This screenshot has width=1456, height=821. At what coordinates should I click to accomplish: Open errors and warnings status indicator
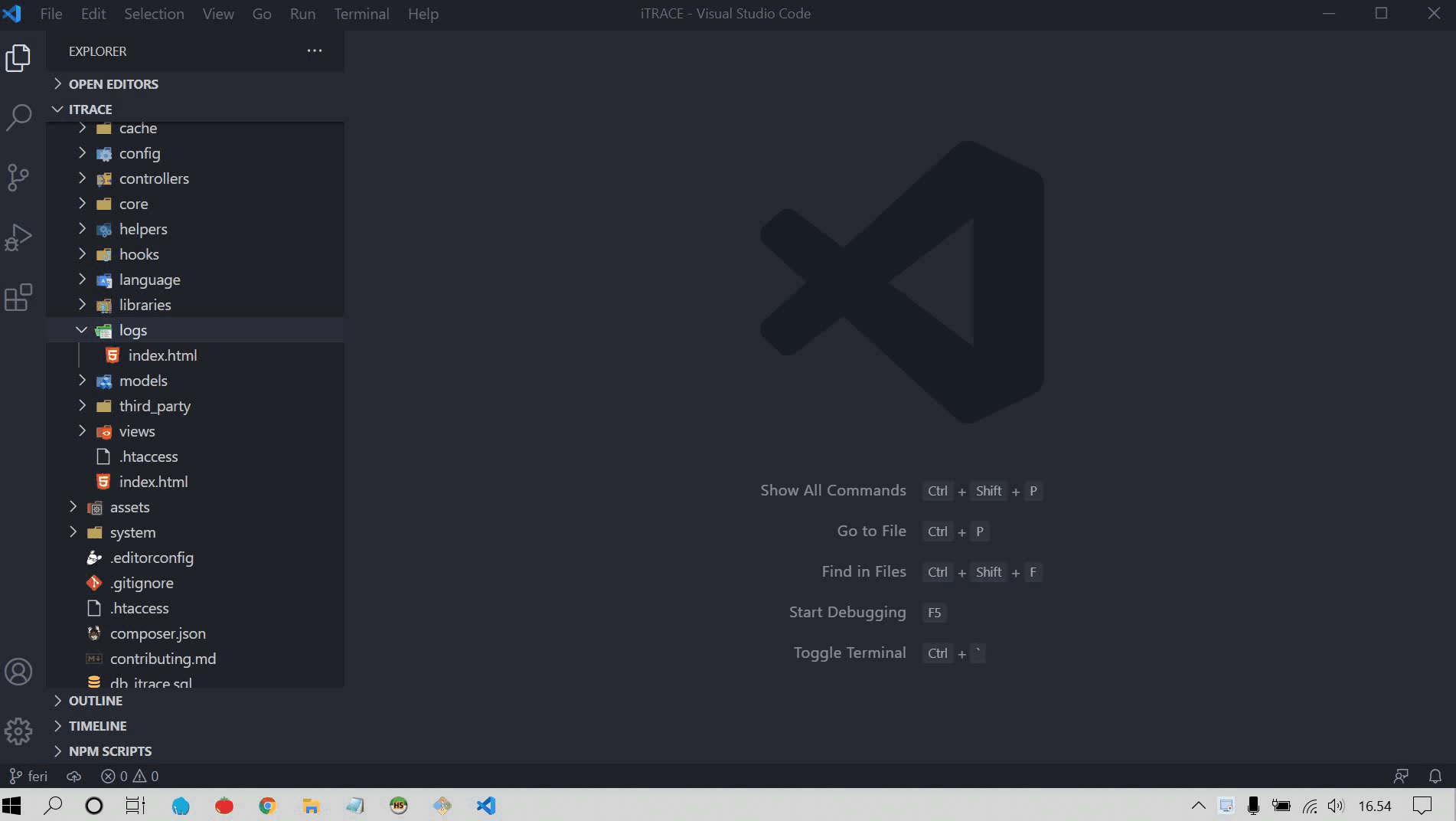[129, 776]
